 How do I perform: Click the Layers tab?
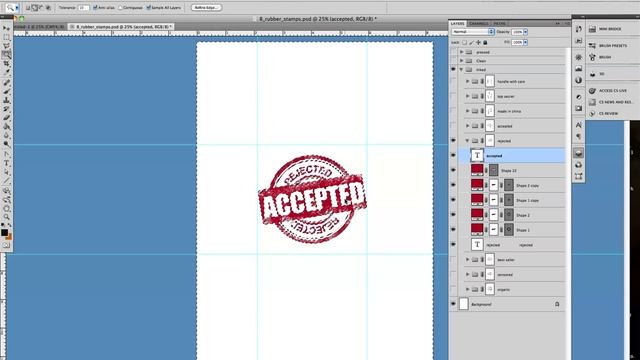point(458,24)
